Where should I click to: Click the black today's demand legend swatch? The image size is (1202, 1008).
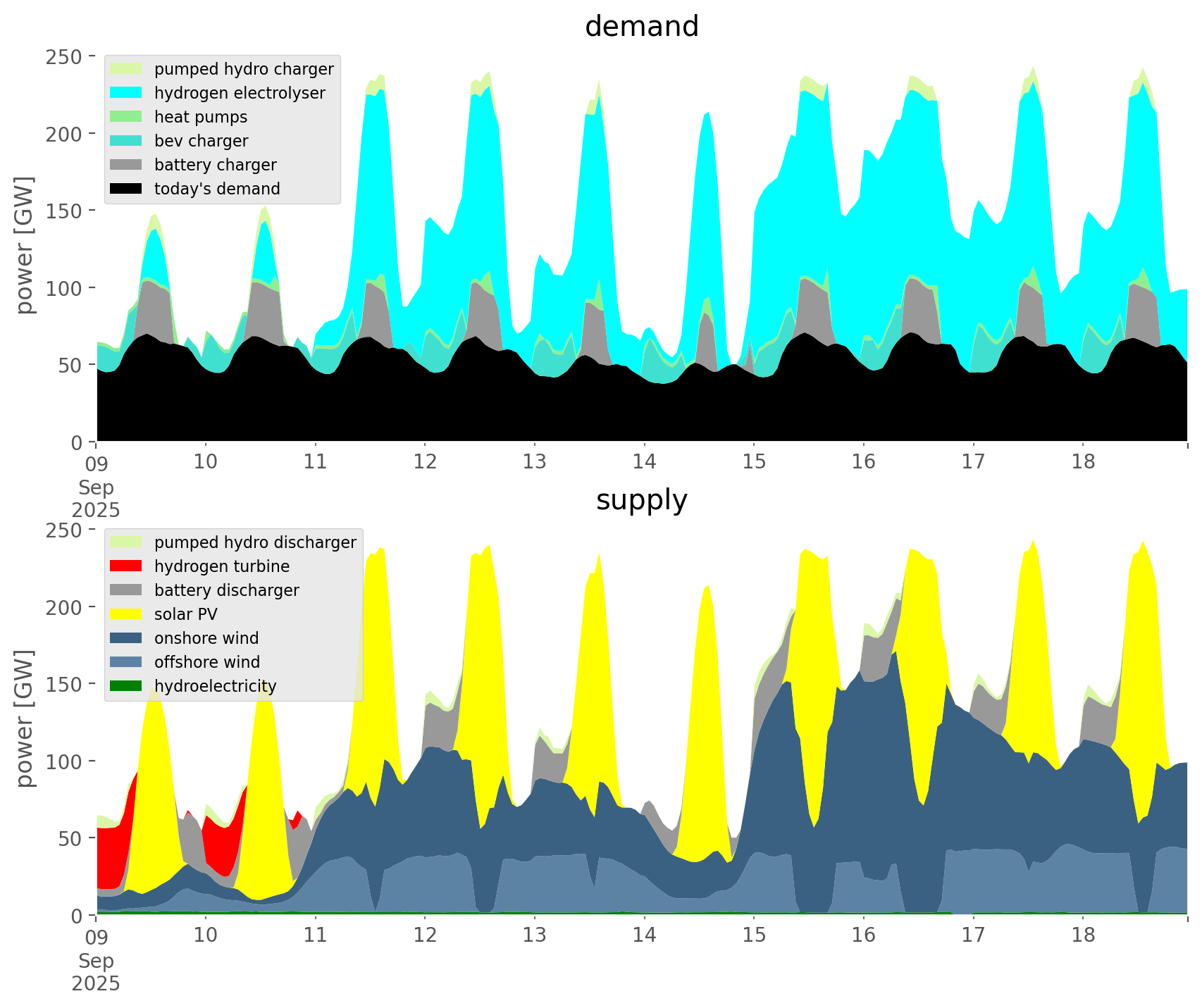[126, 189]
